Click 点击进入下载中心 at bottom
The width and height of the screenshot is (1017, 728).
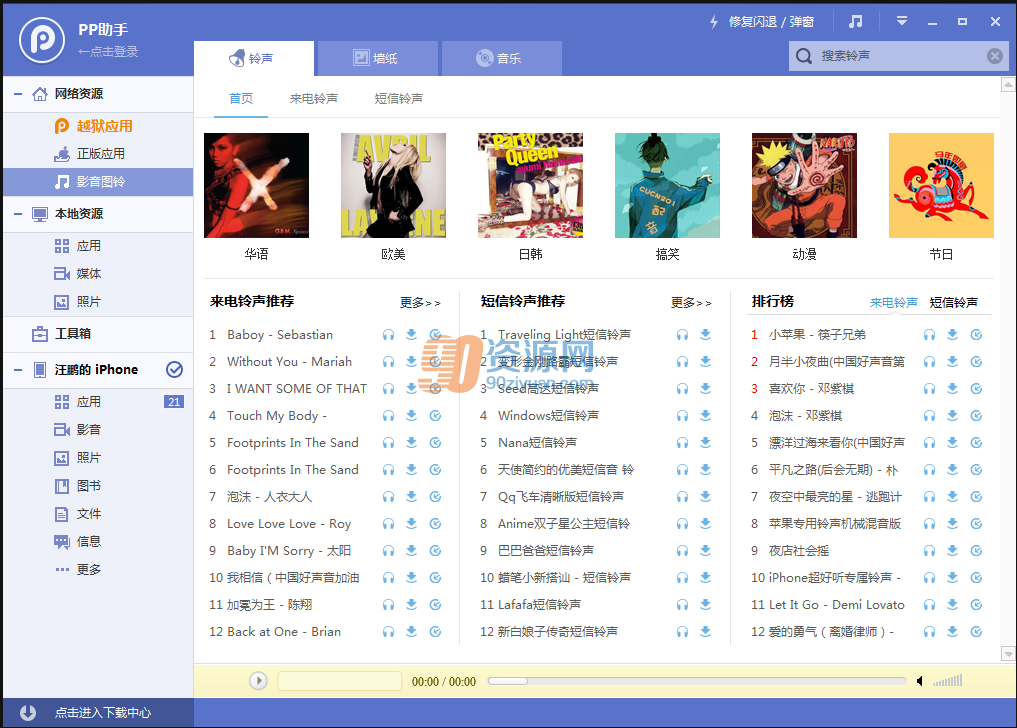pos(103,712)
